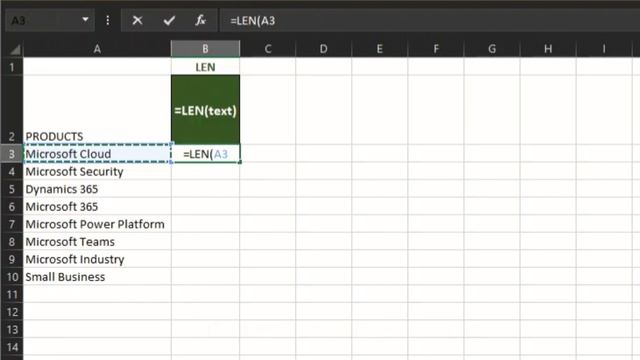The height and width of the screenshot is (360, 640).
Task: Select row 2 header
Action: 12,110
